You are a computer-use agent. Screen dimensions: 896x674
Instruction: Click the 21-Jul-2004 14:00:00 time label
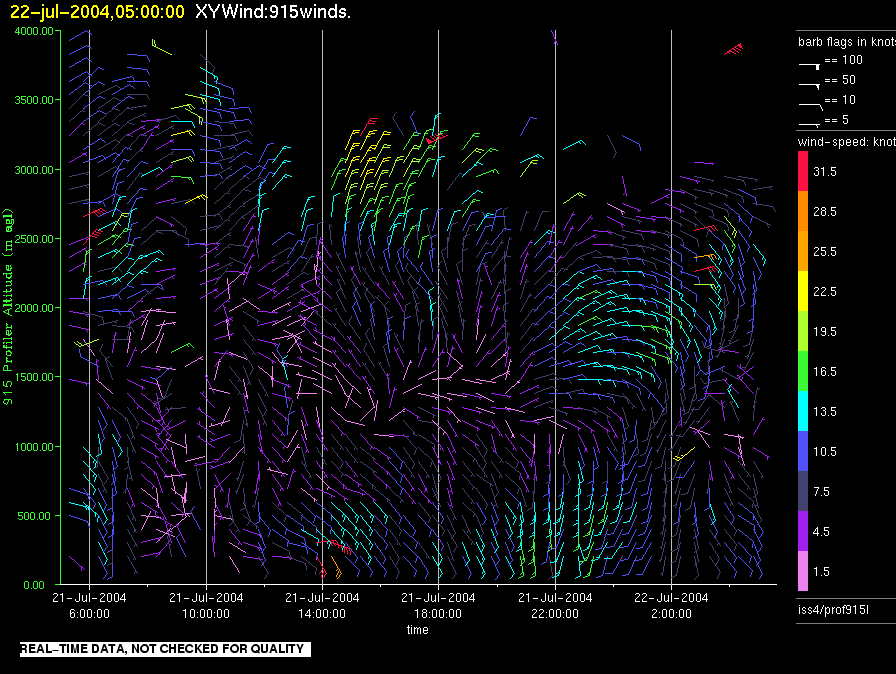(x=322, y=605)
